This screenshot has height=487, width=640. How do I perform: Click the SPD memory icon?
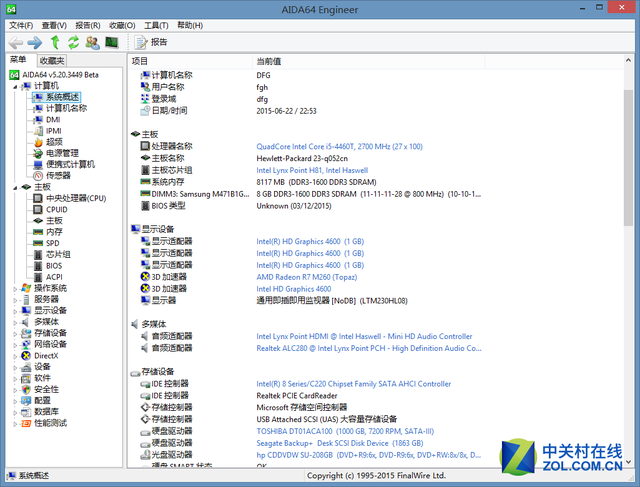tap(38, 243)
